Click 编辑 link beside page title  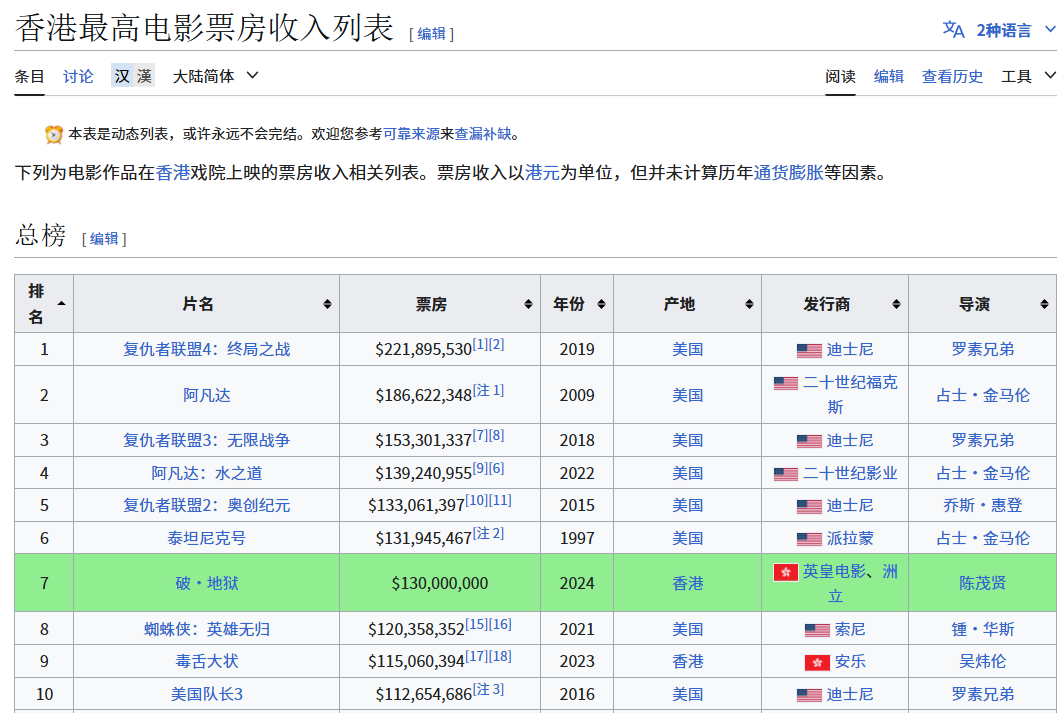[431, 33]
